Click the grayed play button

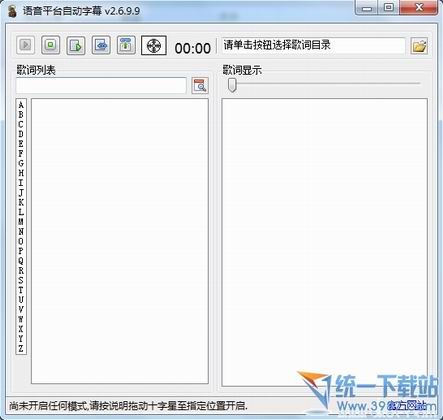(25, 45)
